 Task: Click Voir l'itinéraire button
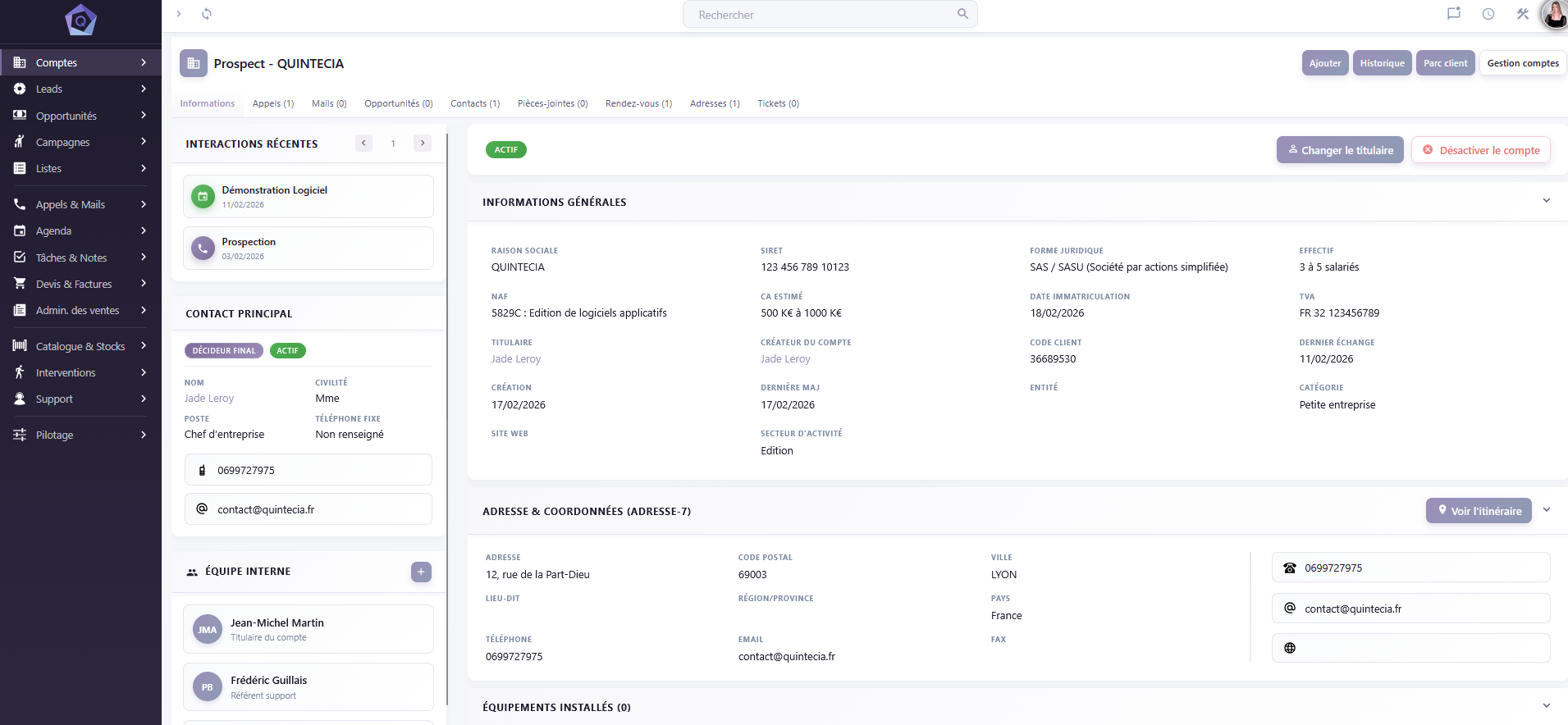pyautogui.click(x=1479, y=511)
